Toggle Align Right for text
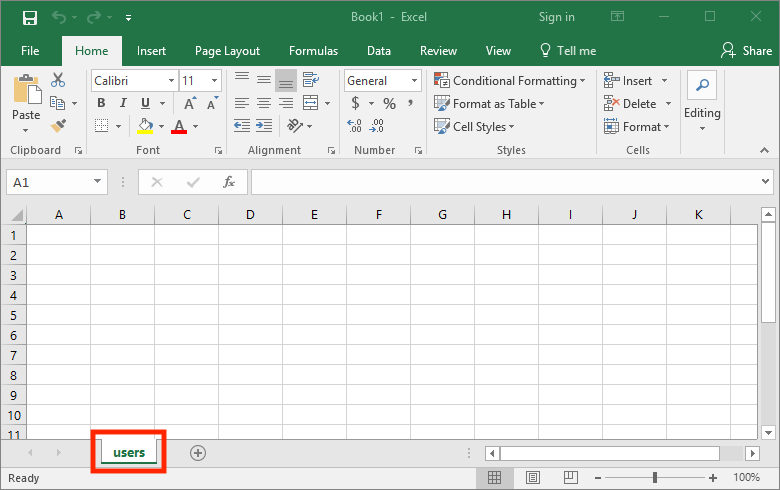Viewport: 780px width, 490px height. coord(286,103)
